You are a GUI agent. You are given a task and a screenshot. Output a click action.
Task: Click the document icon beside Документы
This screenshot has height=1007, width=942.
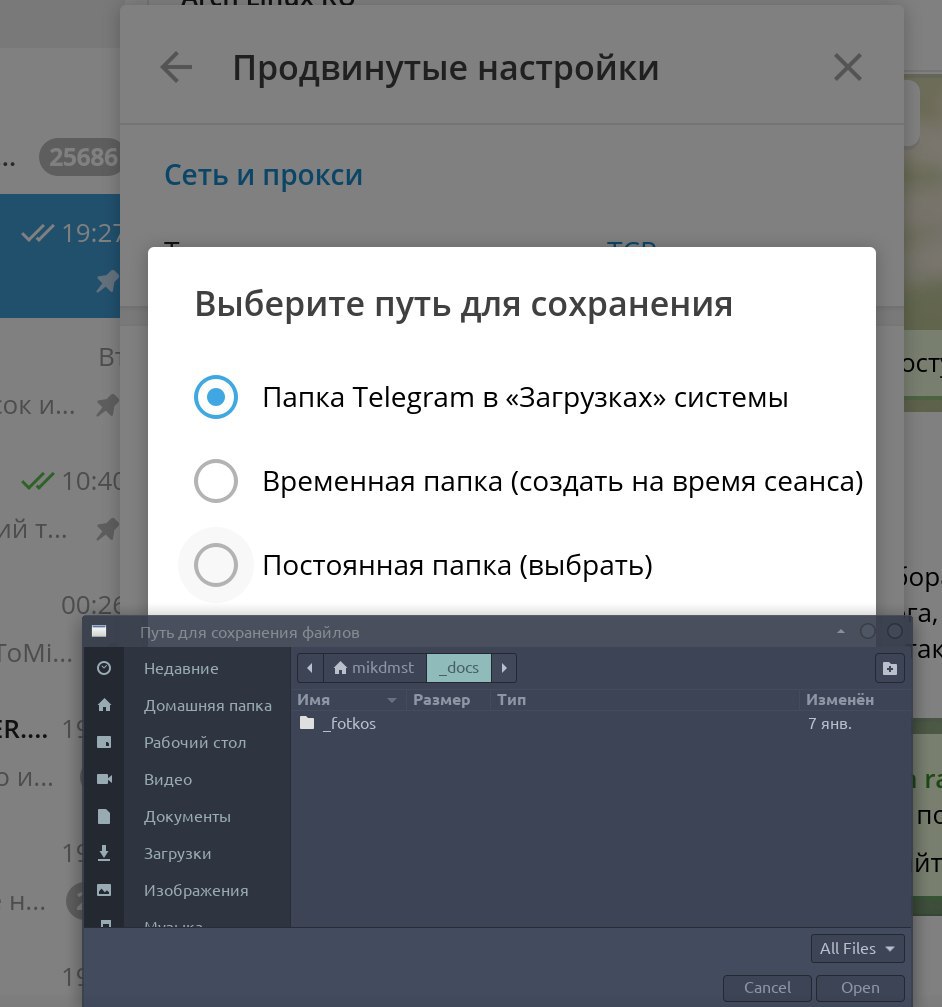click(104, 816)
